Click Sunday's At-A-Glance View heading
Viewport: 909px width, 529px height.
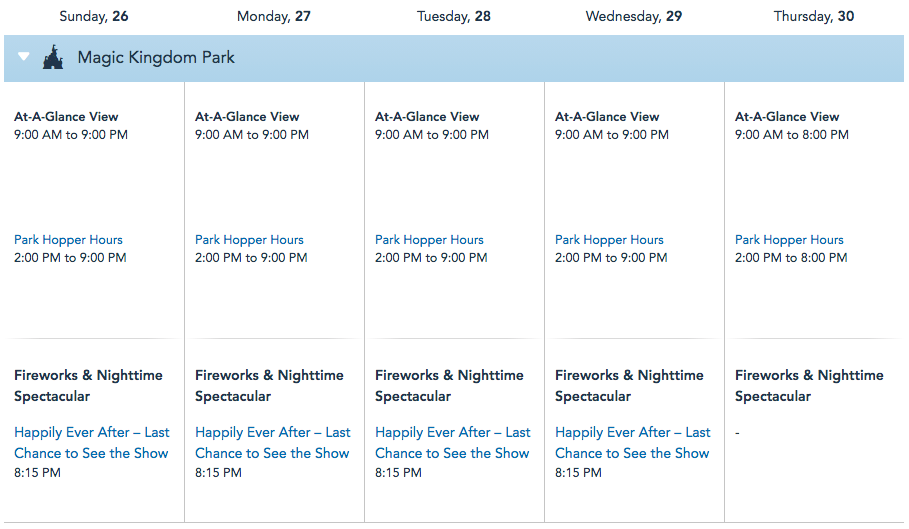click(66, 117)
